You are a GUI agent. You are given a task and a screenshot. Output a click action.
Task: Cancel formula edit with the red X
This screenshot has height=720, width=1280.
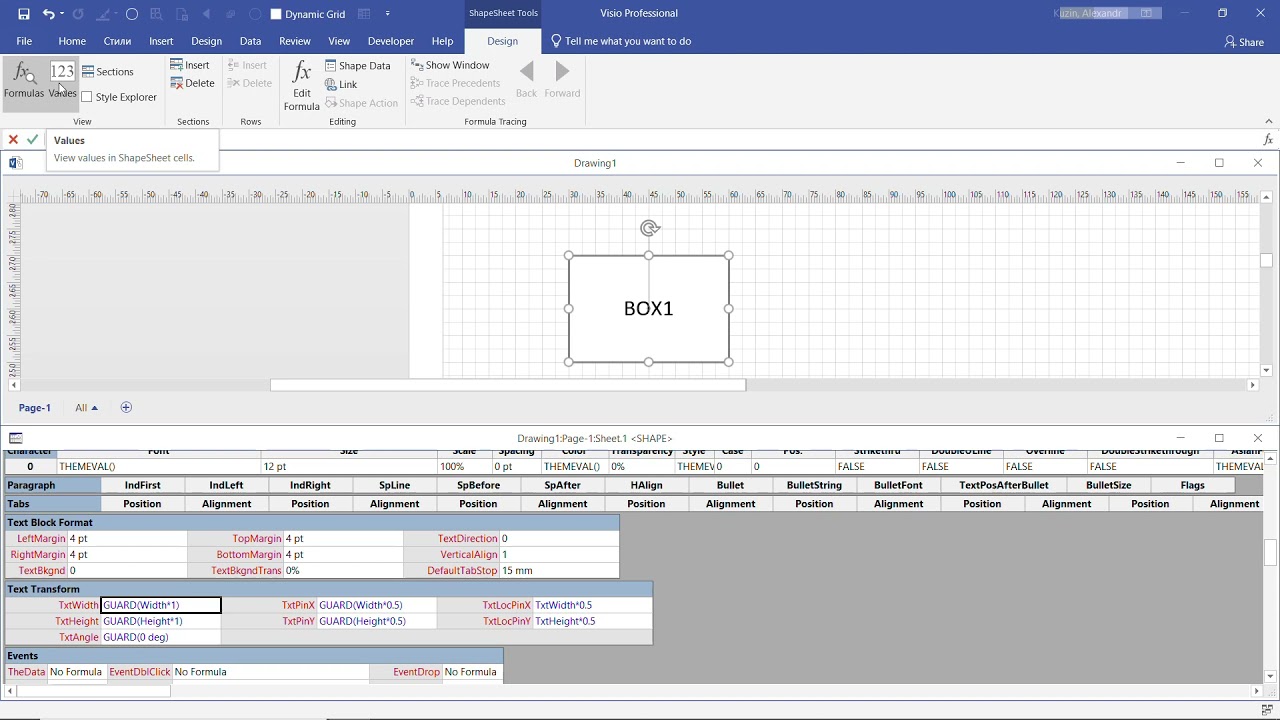(13, 140)
